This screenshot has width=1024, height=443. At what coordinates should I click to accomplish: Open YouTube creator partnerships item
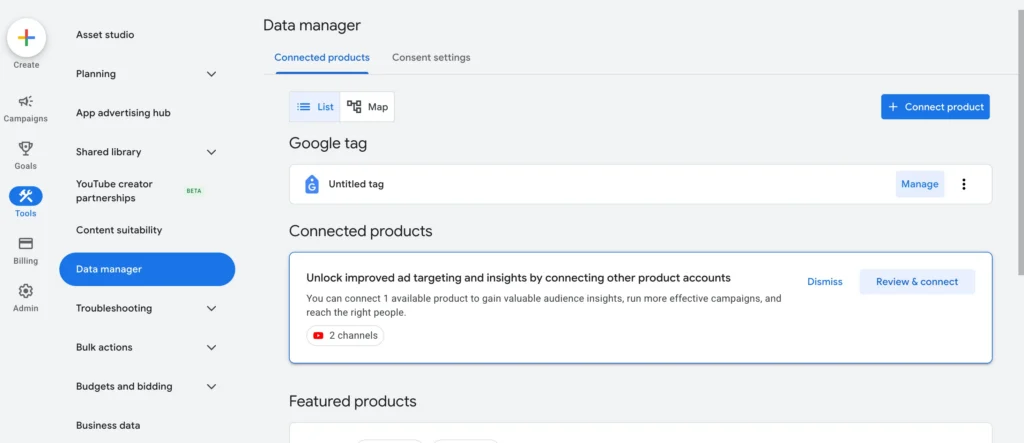(114, 191)
